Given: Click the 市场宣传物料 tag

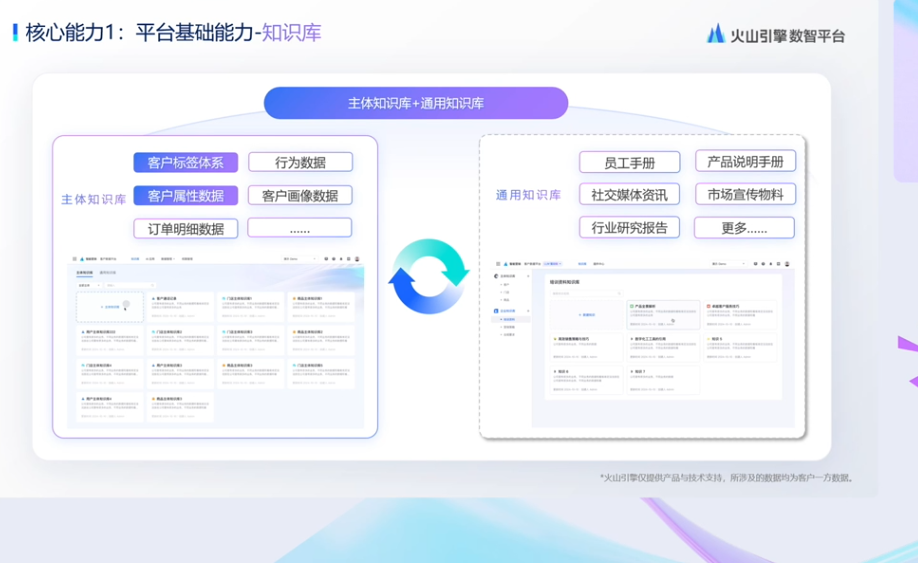Looking at the screenshot, I should pyautogui.click(x=745, y=194).
